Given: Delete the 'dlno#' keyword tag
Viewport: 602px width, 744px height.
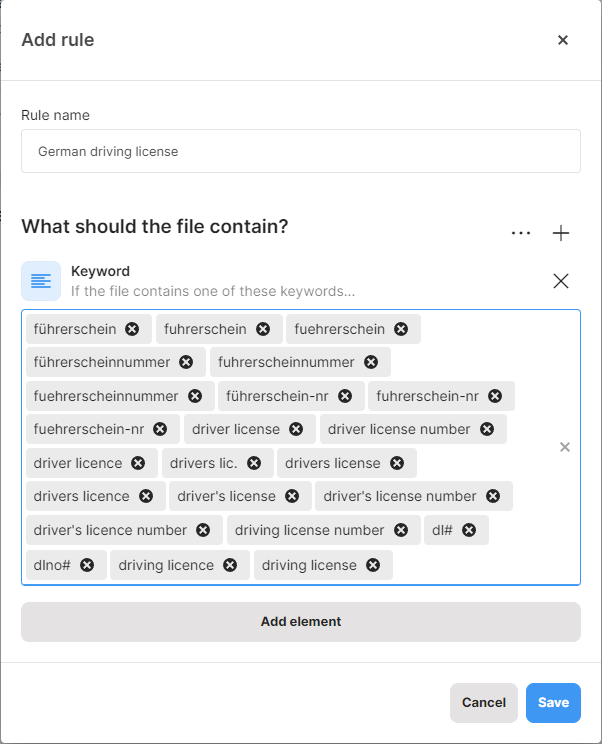Looking at the screenshot, I should (87, 565).
